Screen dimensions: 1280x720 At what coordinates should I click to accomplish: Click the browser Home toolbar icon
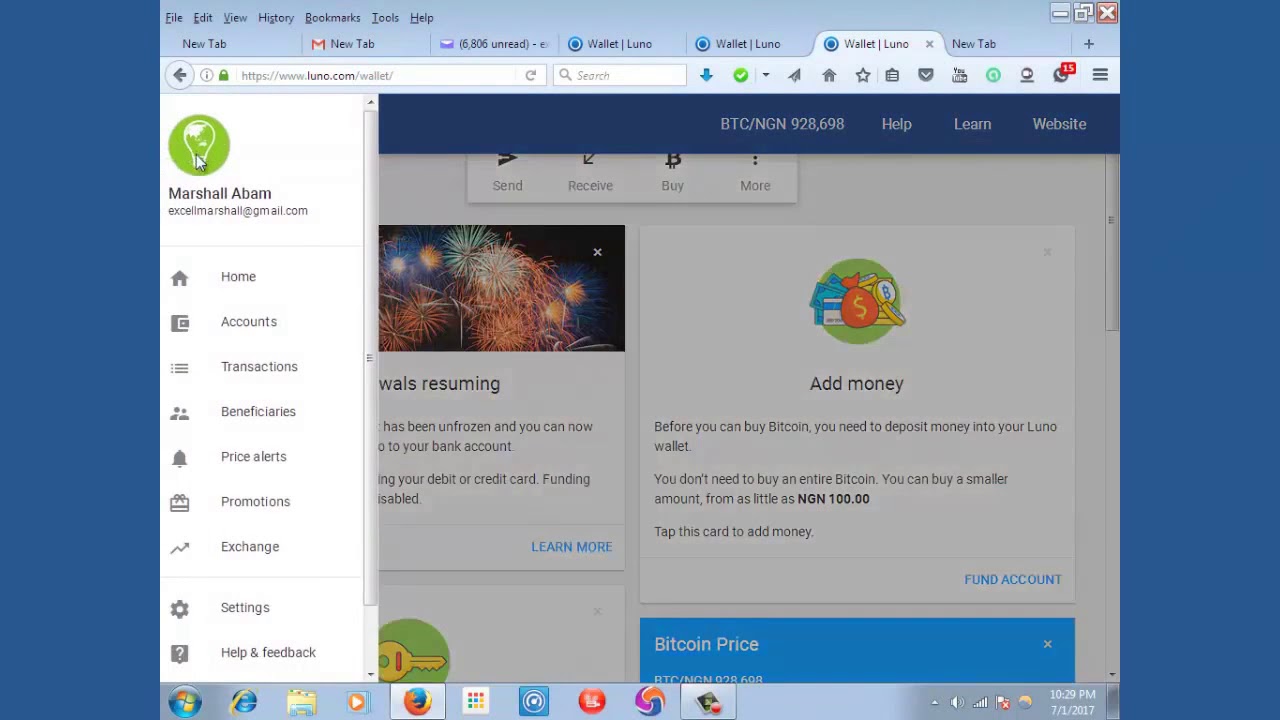pyautogui.click(x=829, y=75)
